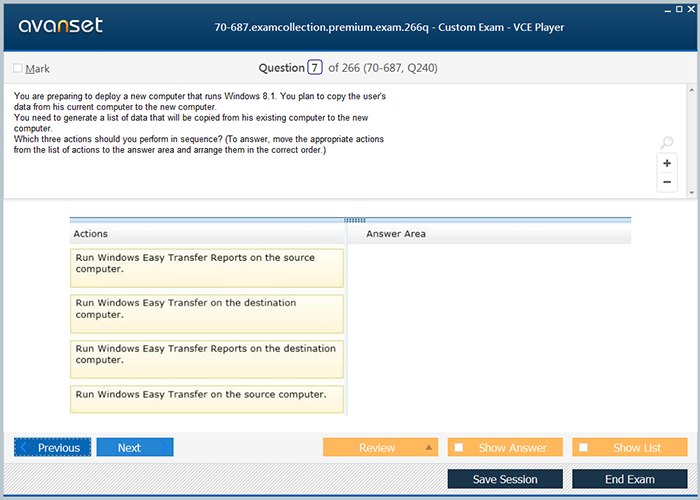Go to the Next question

135,447
